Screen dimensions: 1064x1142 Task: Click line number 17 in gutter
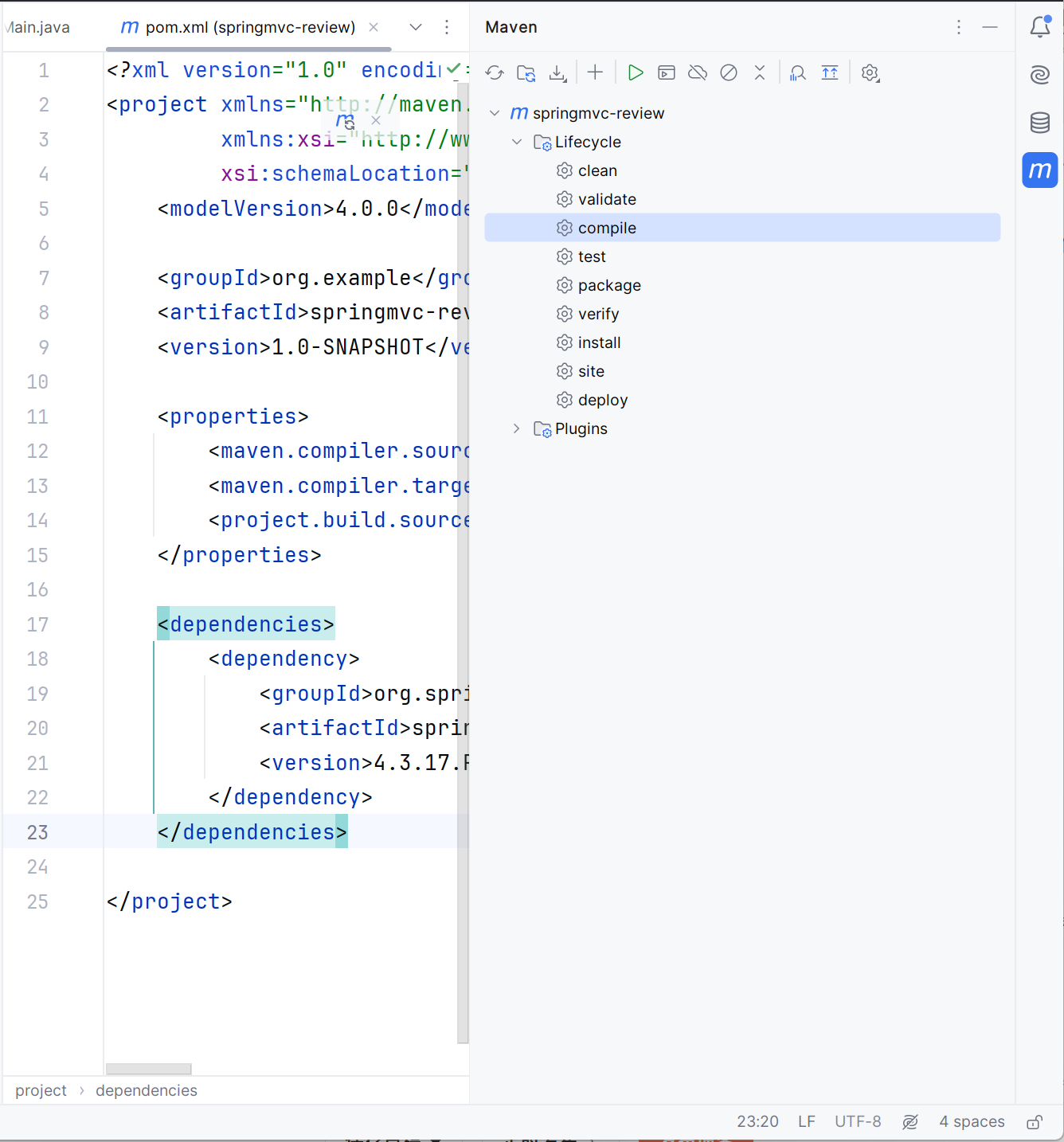pos(37,624)
